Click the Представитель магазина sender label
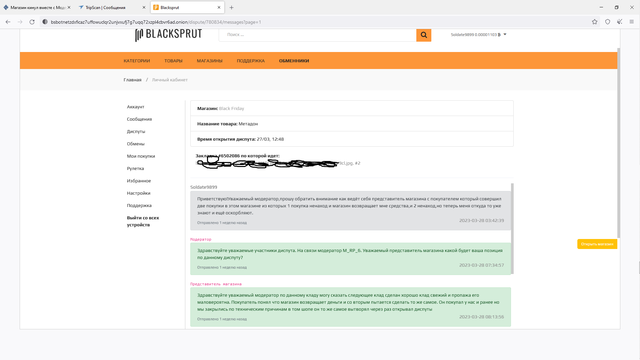The width and height of the screenshot is (640, 360). [x=216, y=284]
